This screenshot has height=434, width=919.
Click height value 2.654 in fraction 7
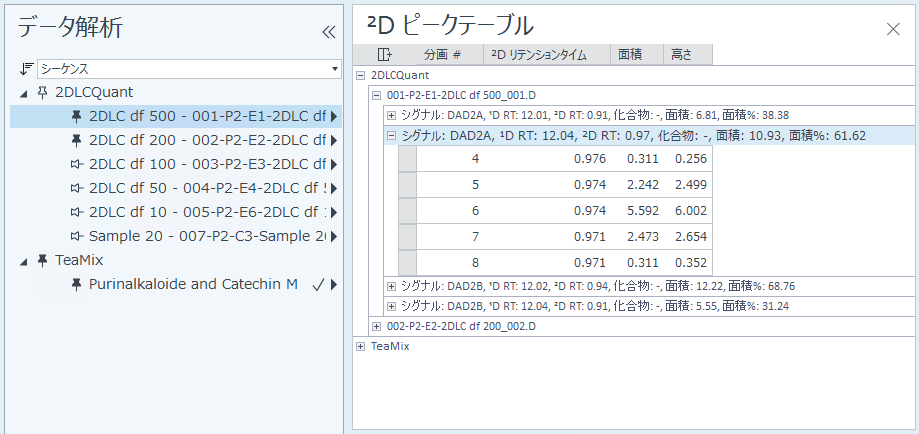(690, 236)
